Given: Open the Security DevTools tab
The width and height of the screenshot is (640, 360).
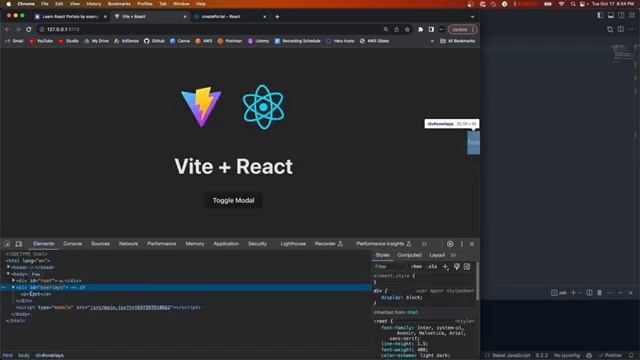Looking at the screenshot, I should [x=257, y=244].
